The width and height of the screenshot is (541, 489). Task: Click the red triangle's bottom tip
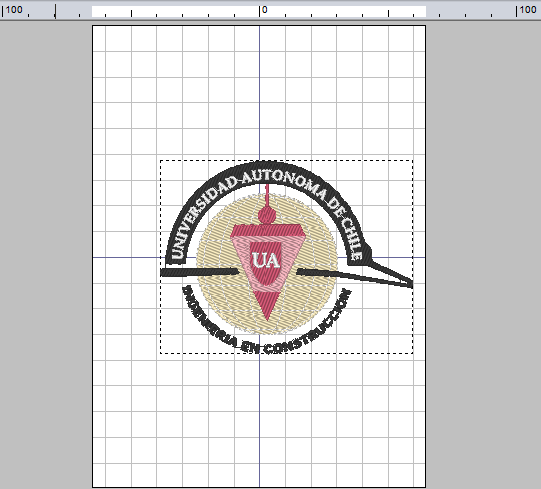[267, 317]
